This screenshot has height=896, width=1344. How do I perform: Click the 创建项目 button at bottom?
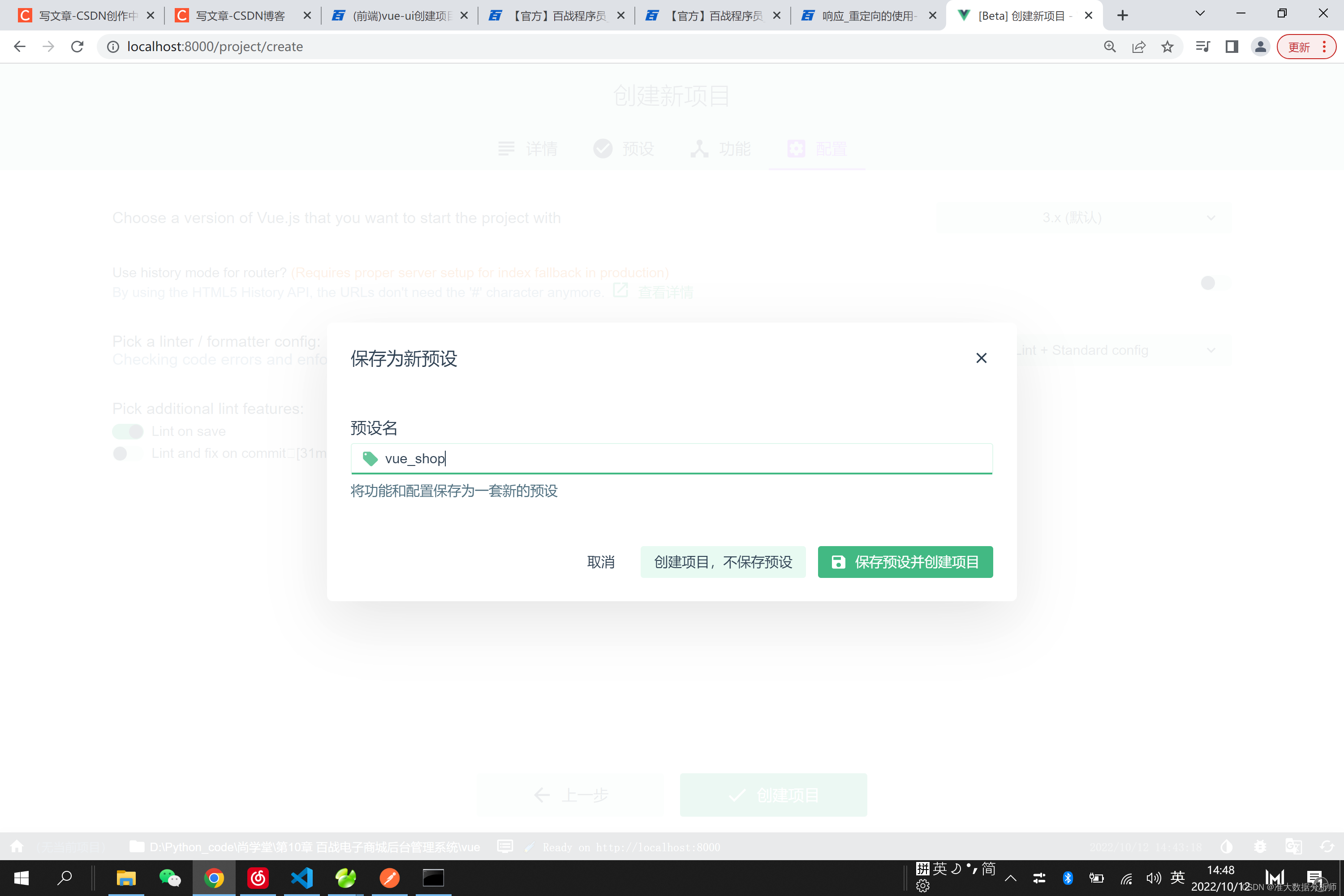click(x=773, y=794)
